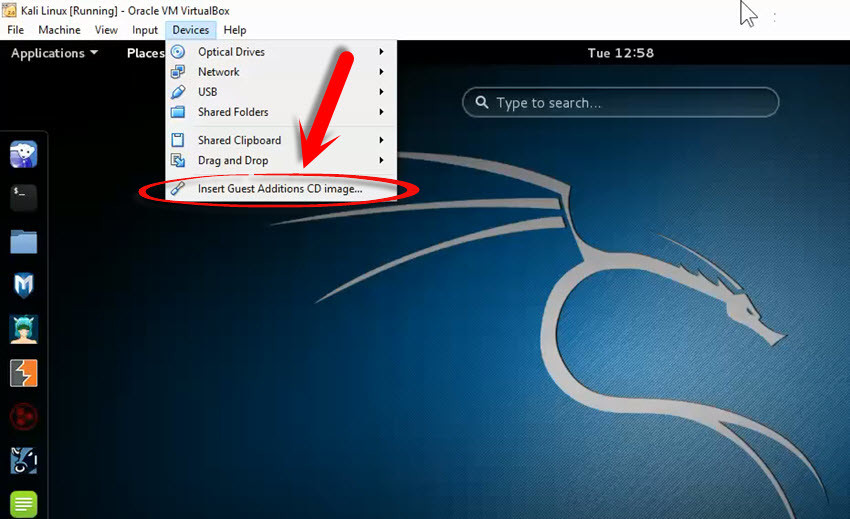Open the Help menu
Screen dimensions: 850x519
tap(235, 30)
